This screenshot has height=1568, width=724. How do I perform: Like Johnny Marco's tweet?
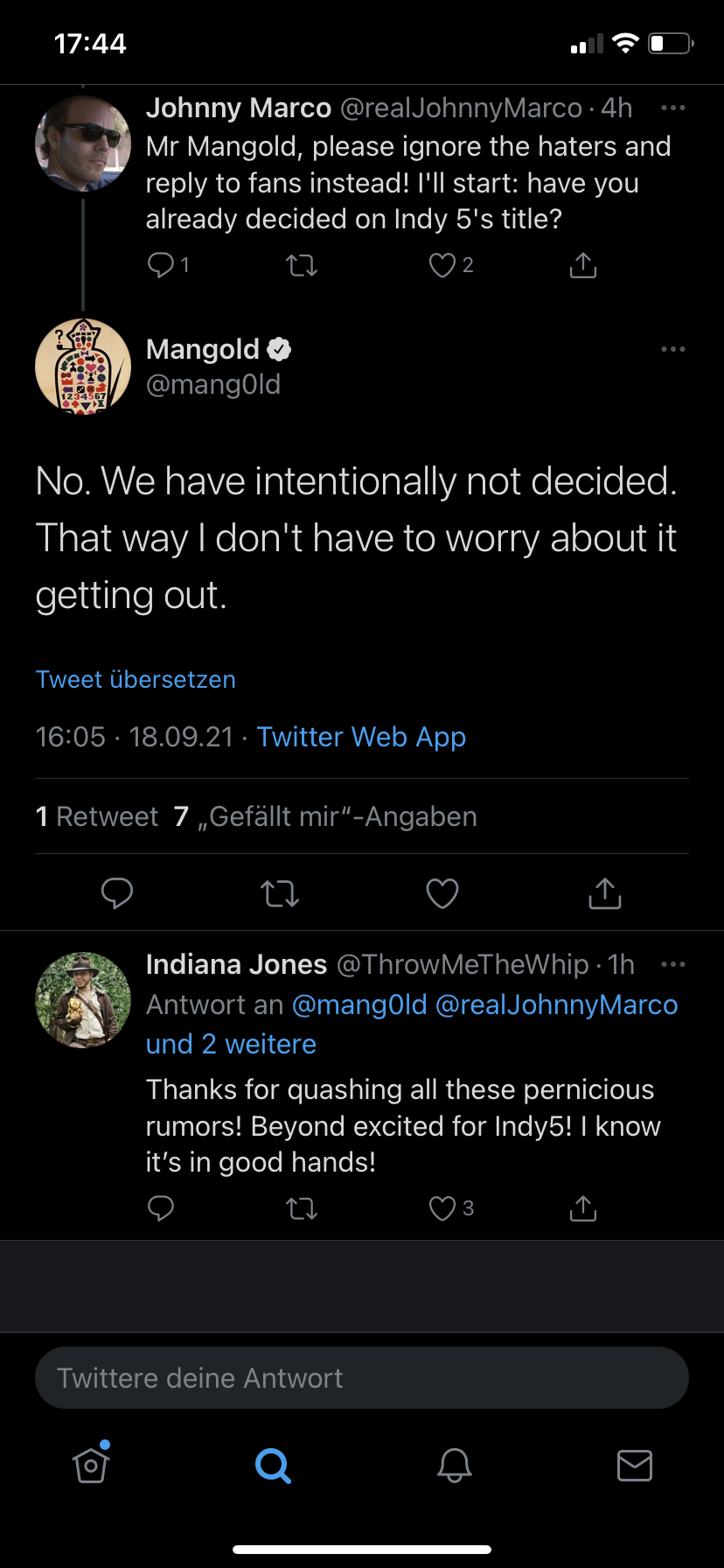tap(442, 265)
